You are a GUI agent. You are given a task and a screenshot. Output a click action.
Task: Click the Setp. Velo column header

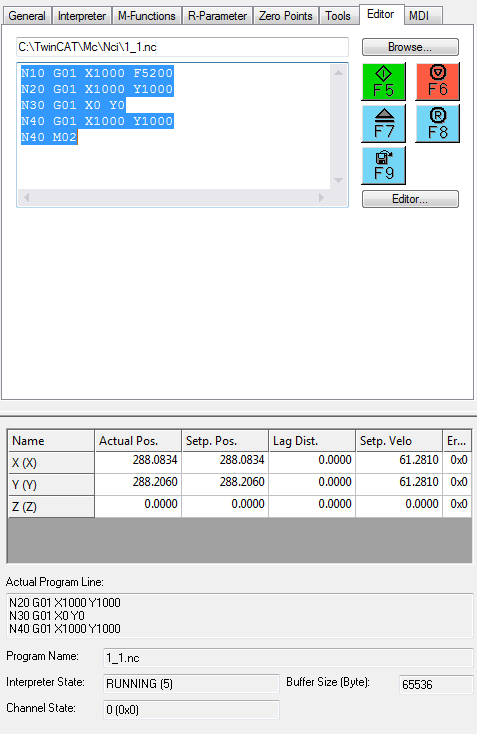pos(399,441)
